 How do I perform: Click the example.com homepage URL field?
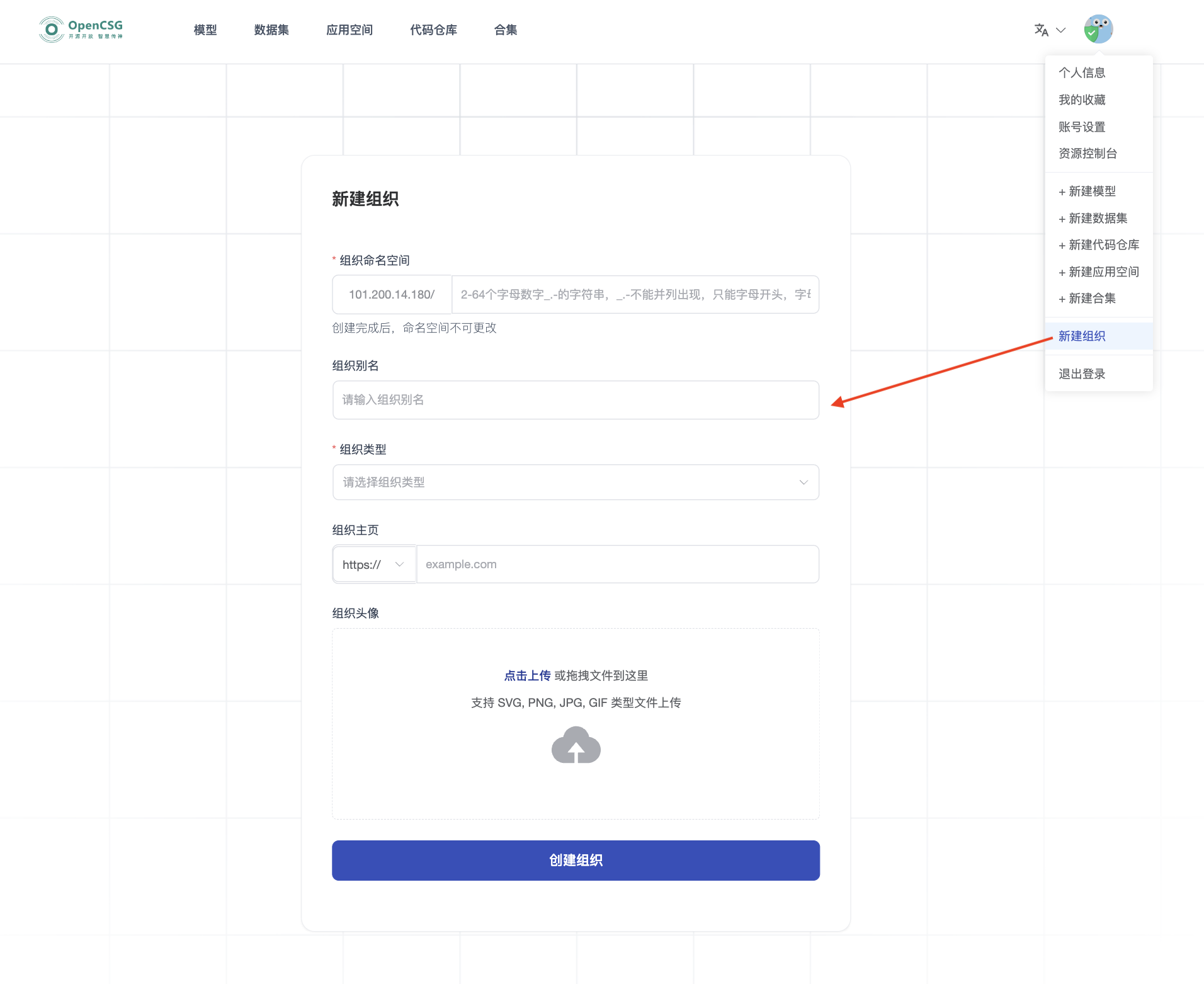point(617,564)
